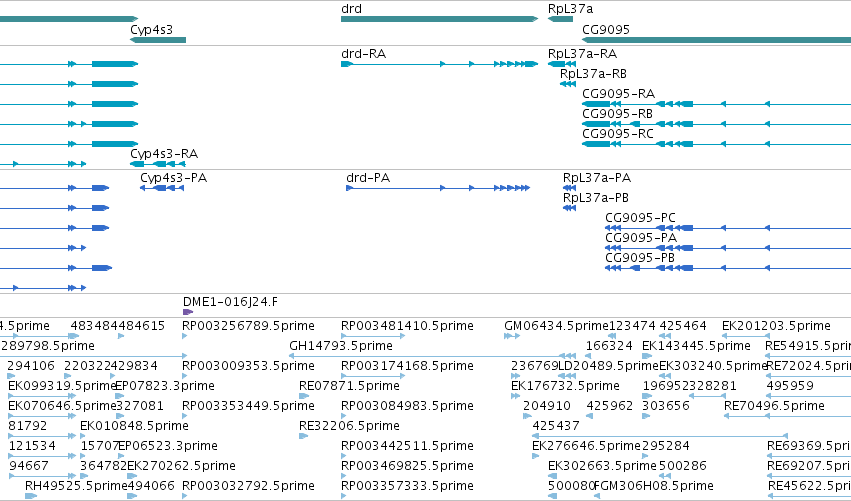The image size is (851, 501).
Task: Click the 295284 EST label
Action: pyautogui.click(x=665, y=446)
